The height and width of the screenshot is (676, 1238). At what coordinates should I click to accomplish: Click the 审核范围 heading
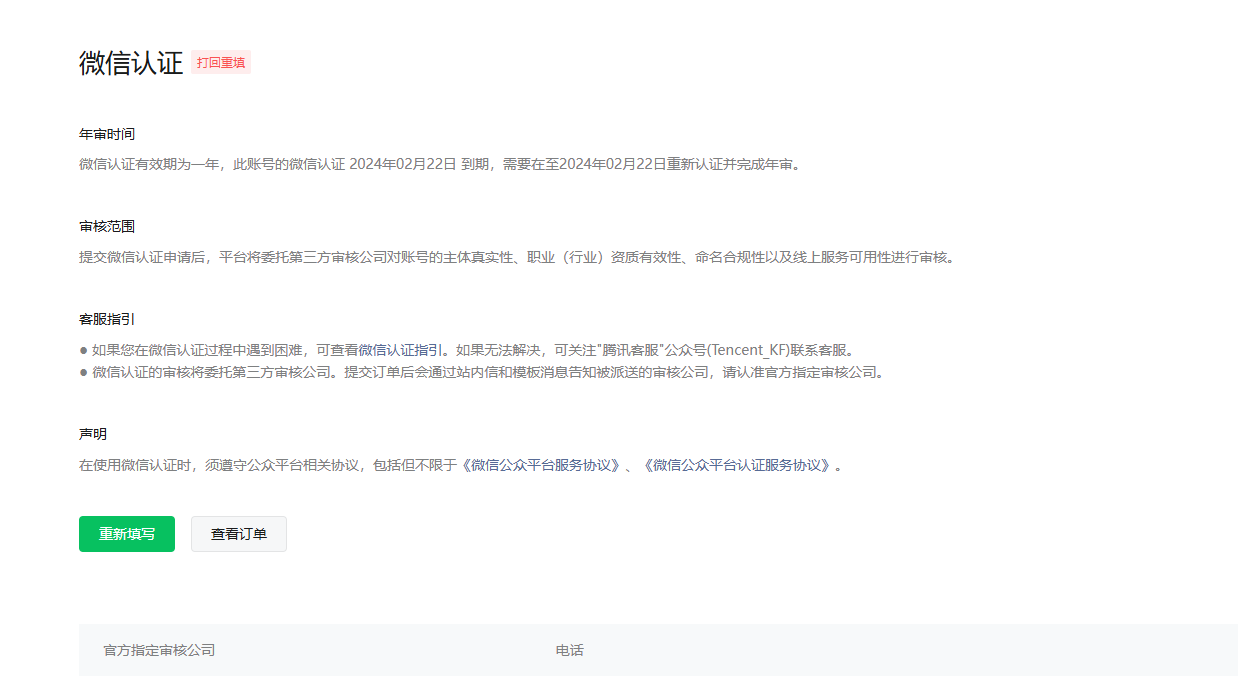click(107, 227)
